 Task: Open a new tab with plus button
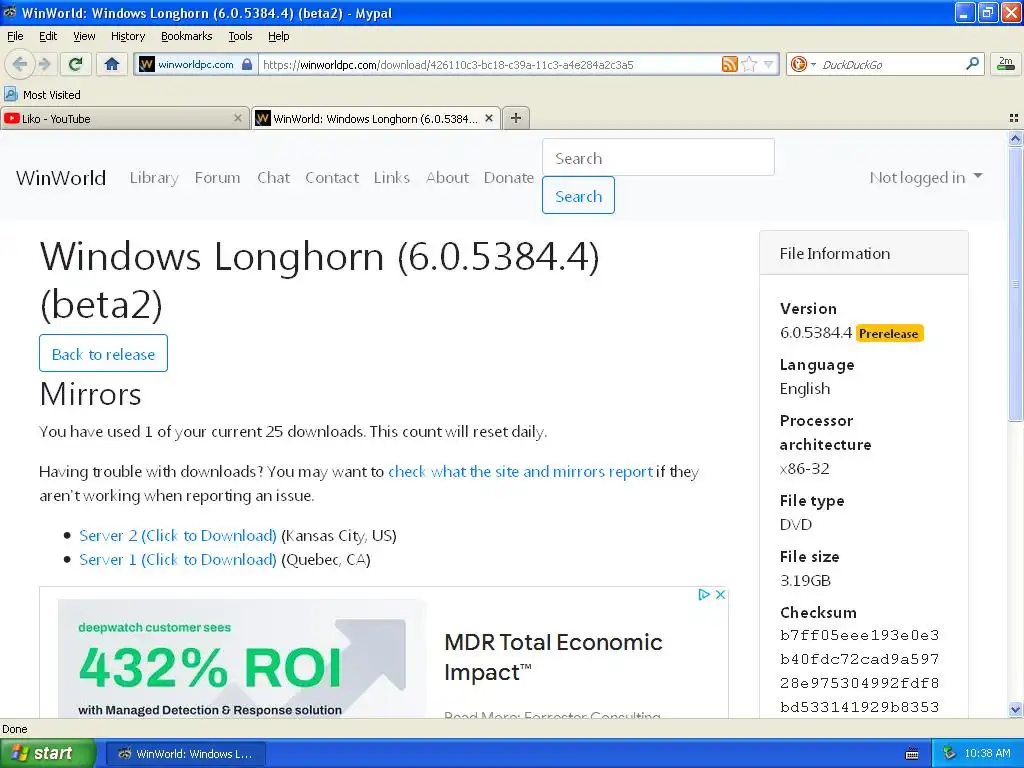pyautogui.click(x=516, y=118)
